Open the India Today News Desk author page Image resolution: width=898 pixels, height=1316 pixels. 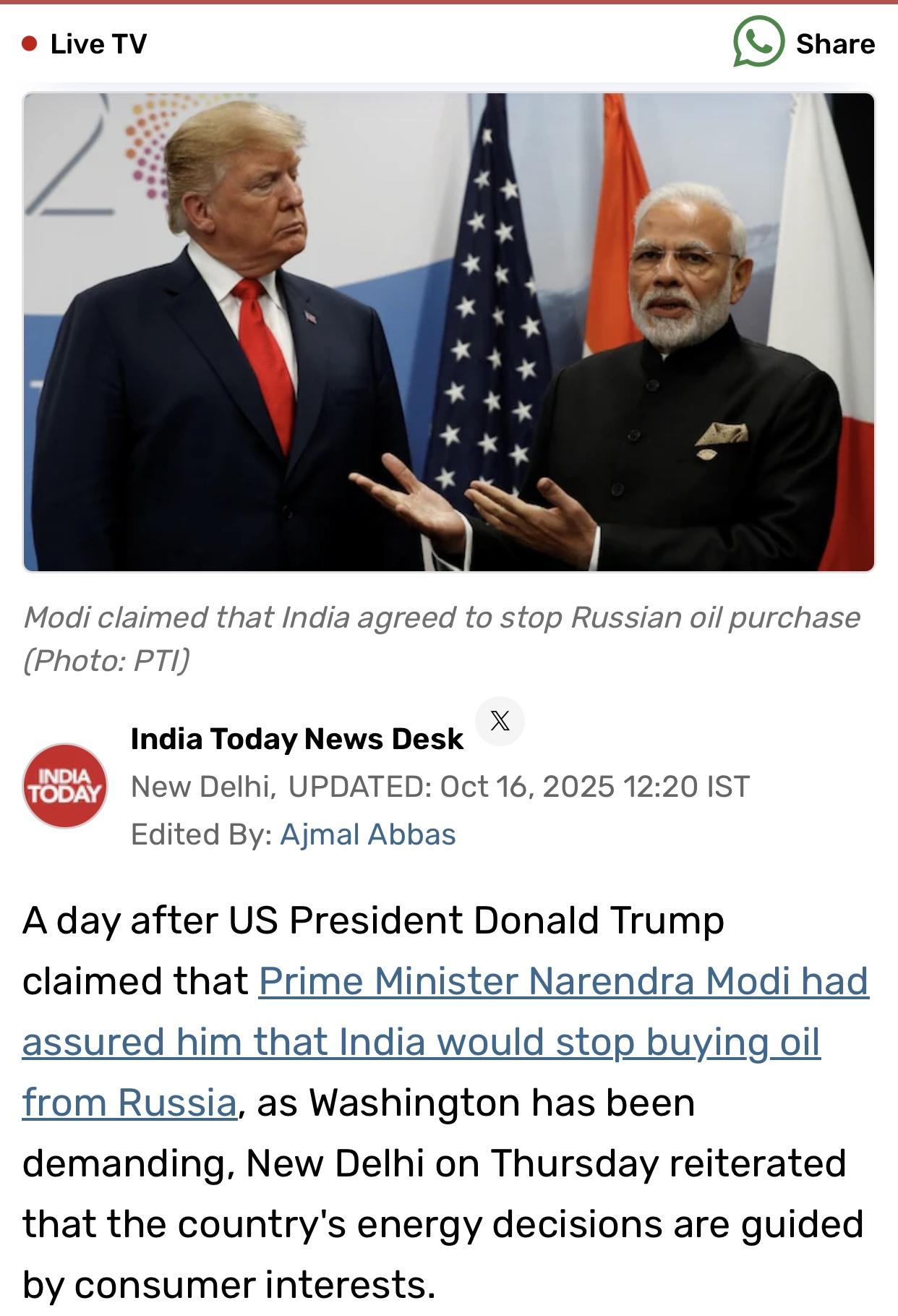tap(296, 739)
